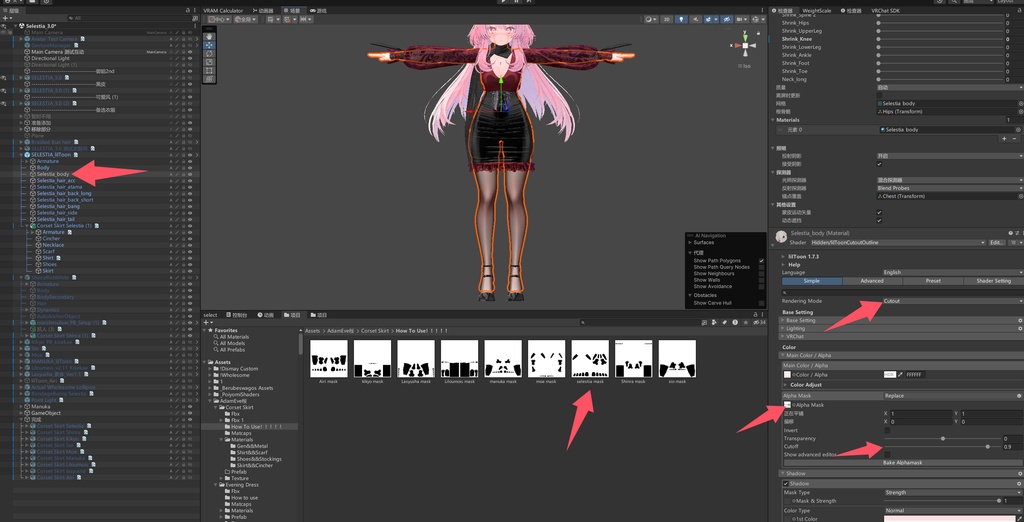This screenshot has width=1024, height=522.
Task: Toggle scene lighting bulb icon
Action: click(681, 20)
